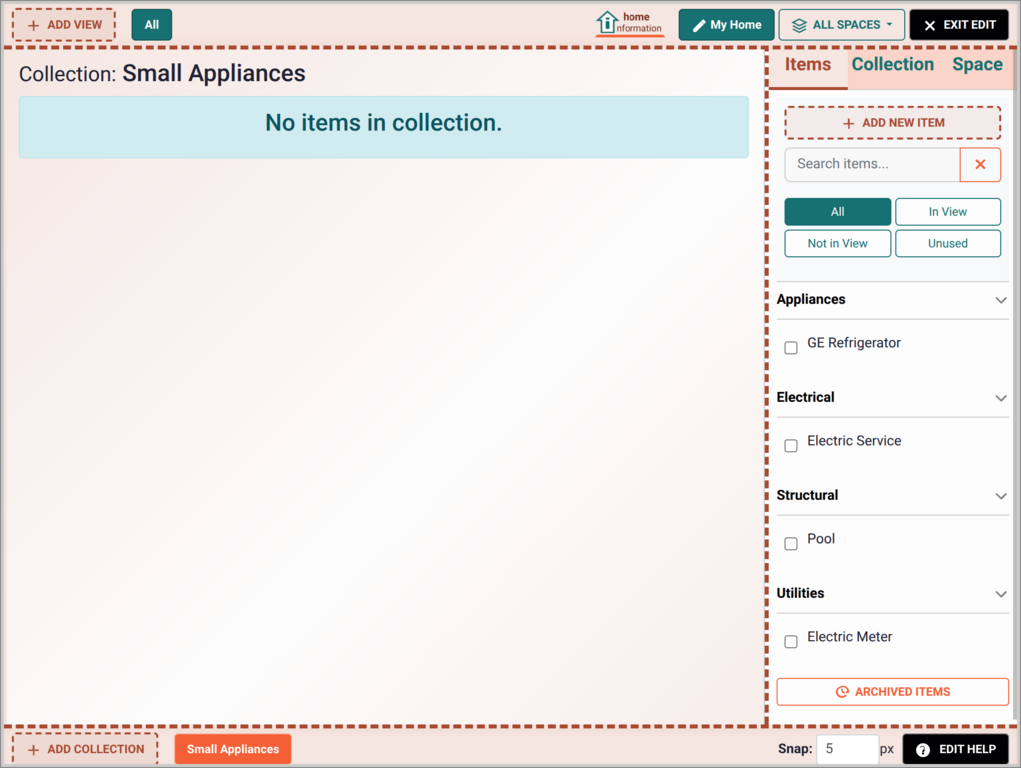
Task: Filter items by In View
Action: [947, 212]
